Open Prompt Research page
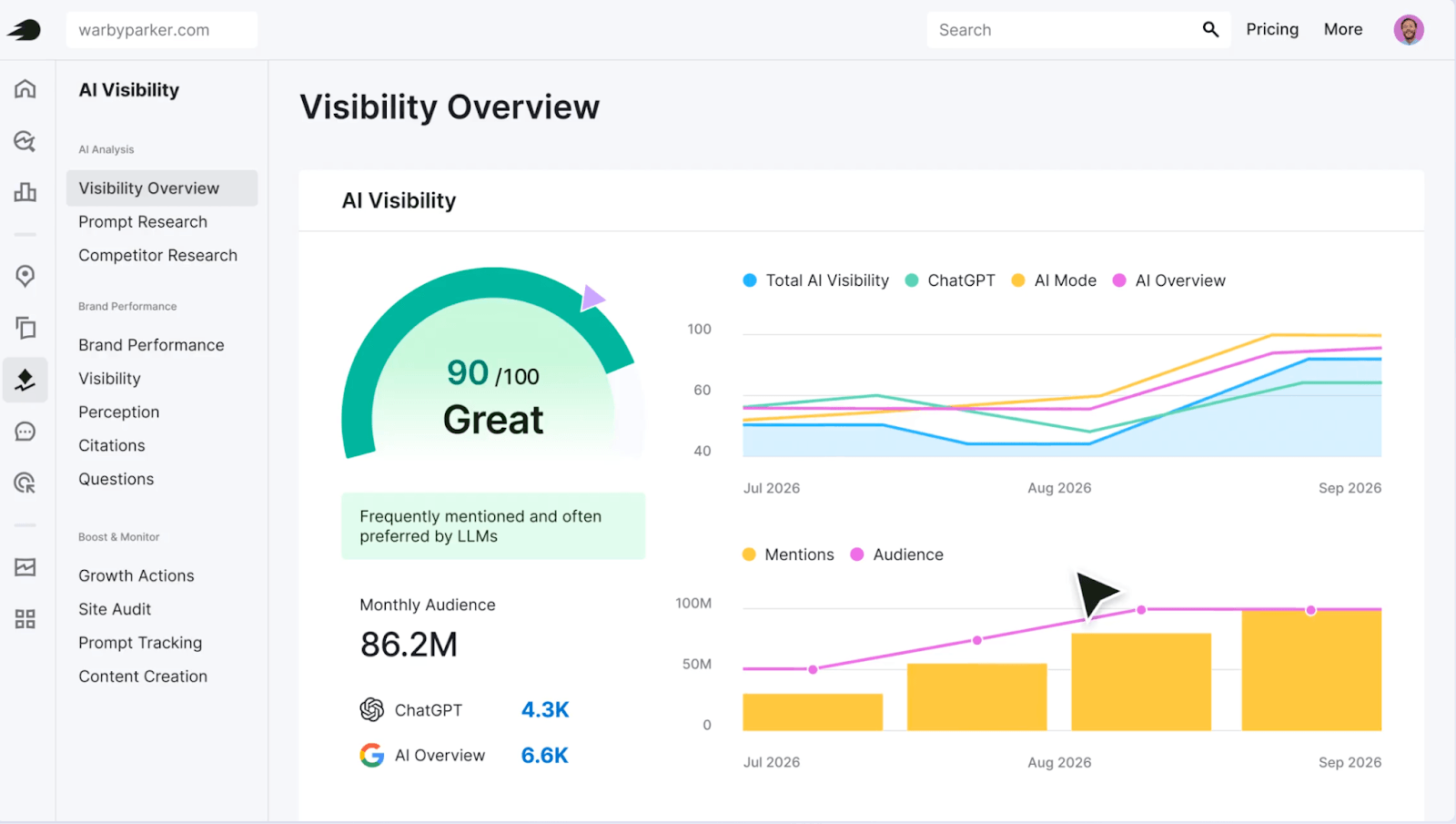This screenshot has height=824, width=1456. 143,222
